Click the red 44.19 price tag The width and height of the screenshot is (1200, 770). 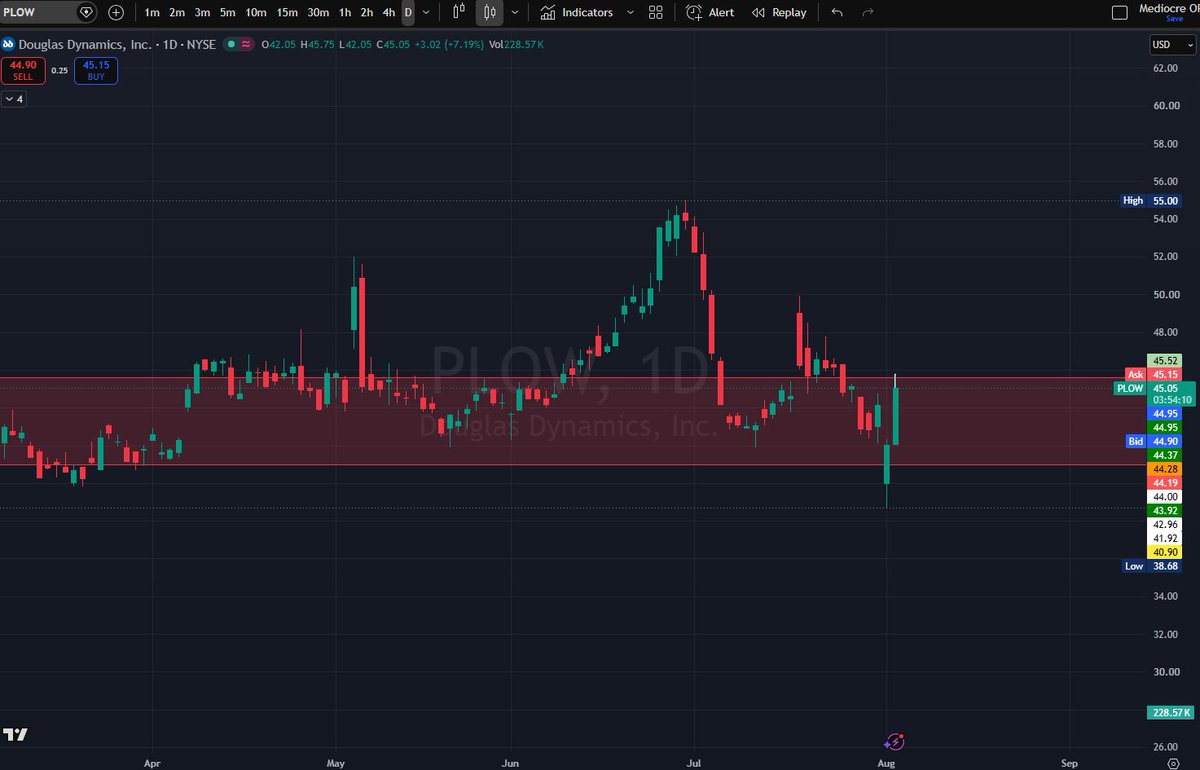(1165, 483)
